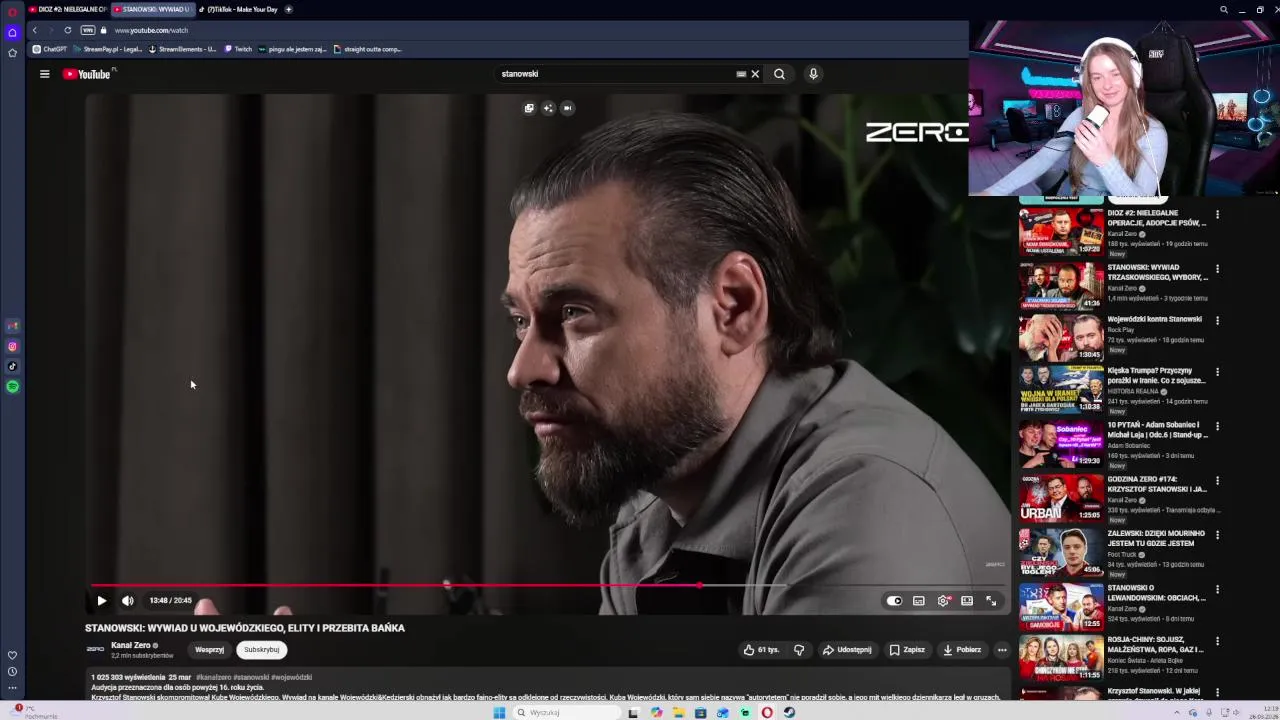Screen dimensions: 1280x720
Task: Open TikTok in the Opera sidebar
Action: coord(12,366)
